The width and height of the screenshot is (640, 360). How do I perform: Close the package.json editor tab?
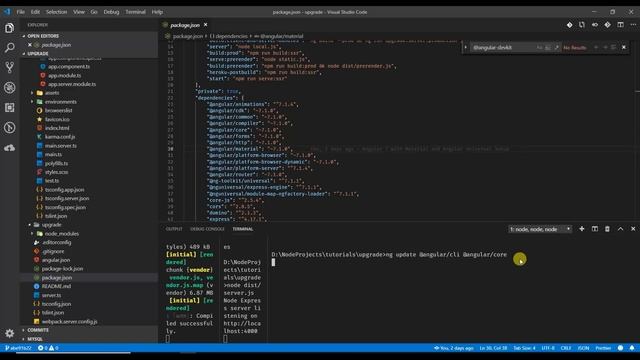[206, 25]
